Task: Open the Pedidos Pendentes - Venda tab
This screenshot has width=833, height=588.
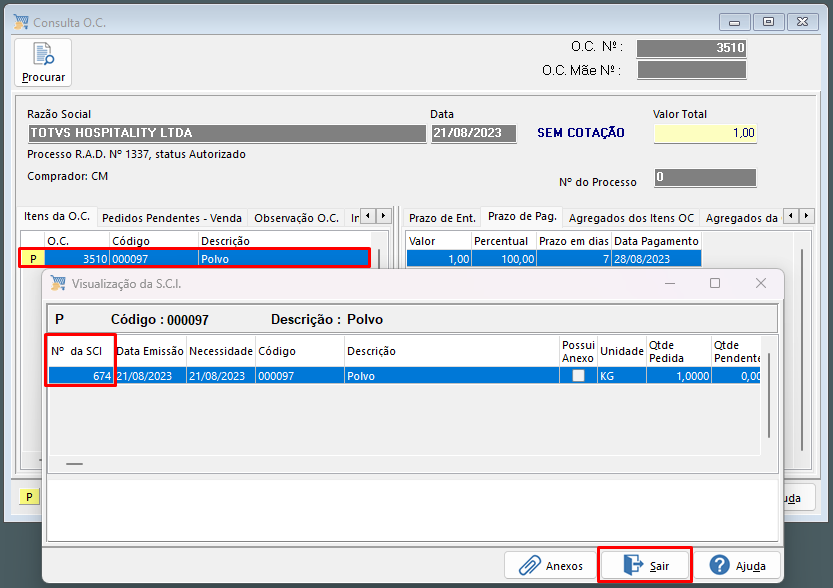Action: pyautogui.click(x=172, y=218)
